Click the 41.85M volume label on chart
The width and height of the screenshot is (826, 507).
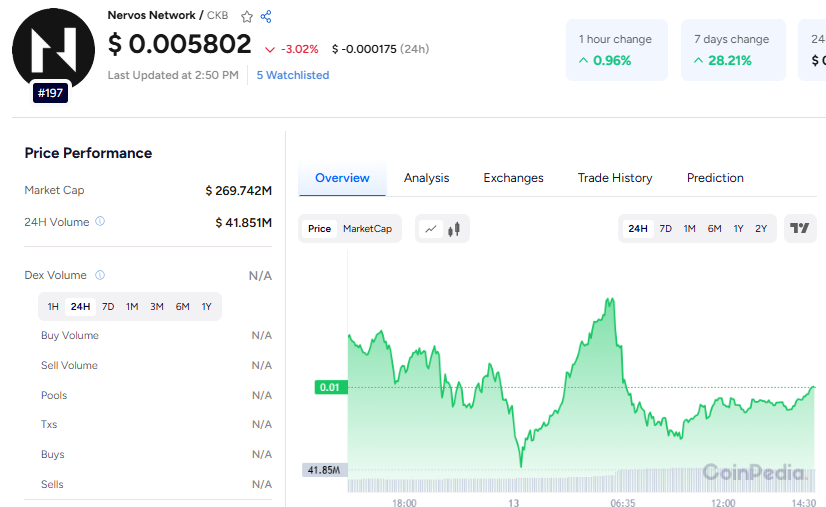click(324, 470)
